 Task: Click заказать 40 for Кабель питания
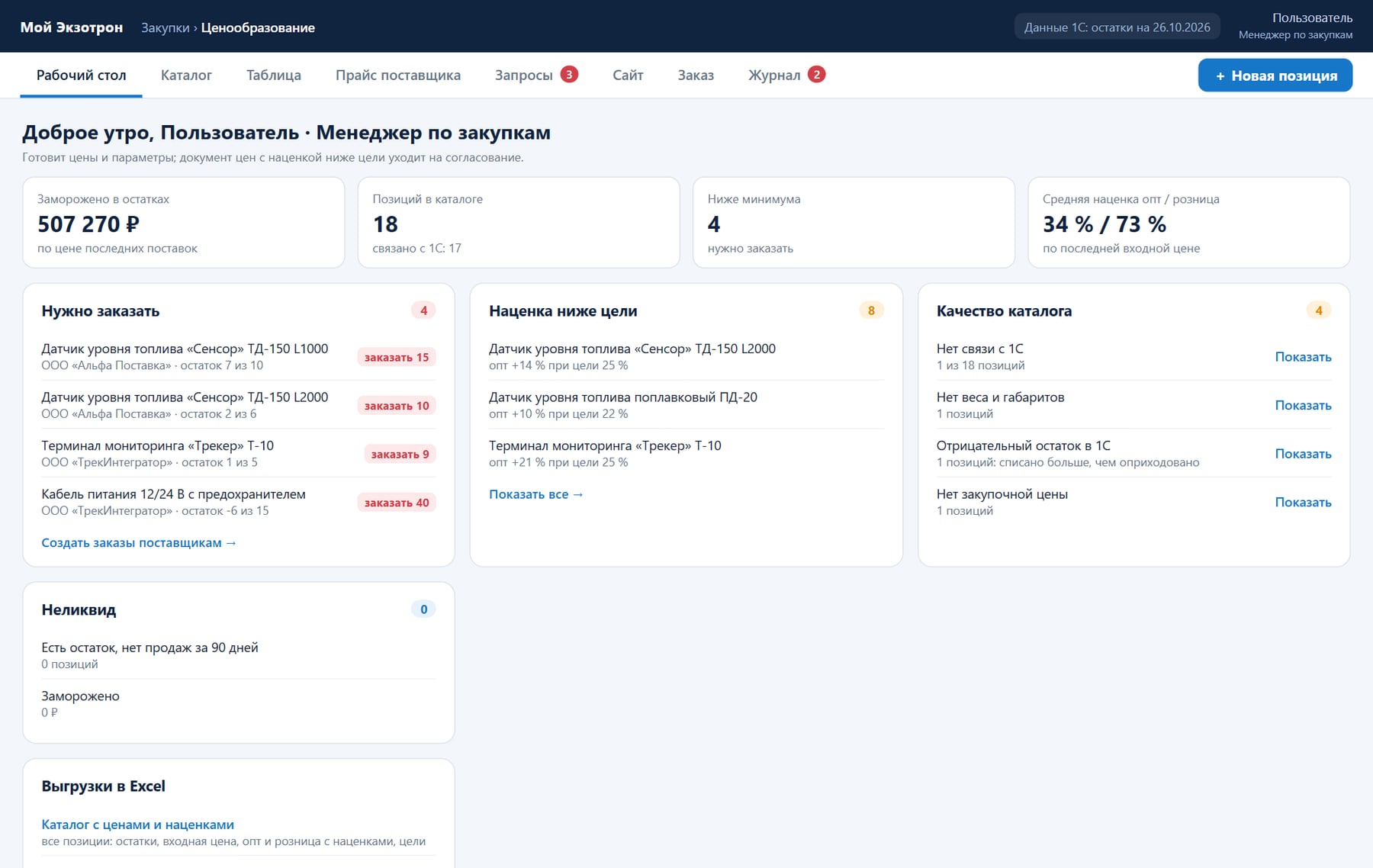397,503
